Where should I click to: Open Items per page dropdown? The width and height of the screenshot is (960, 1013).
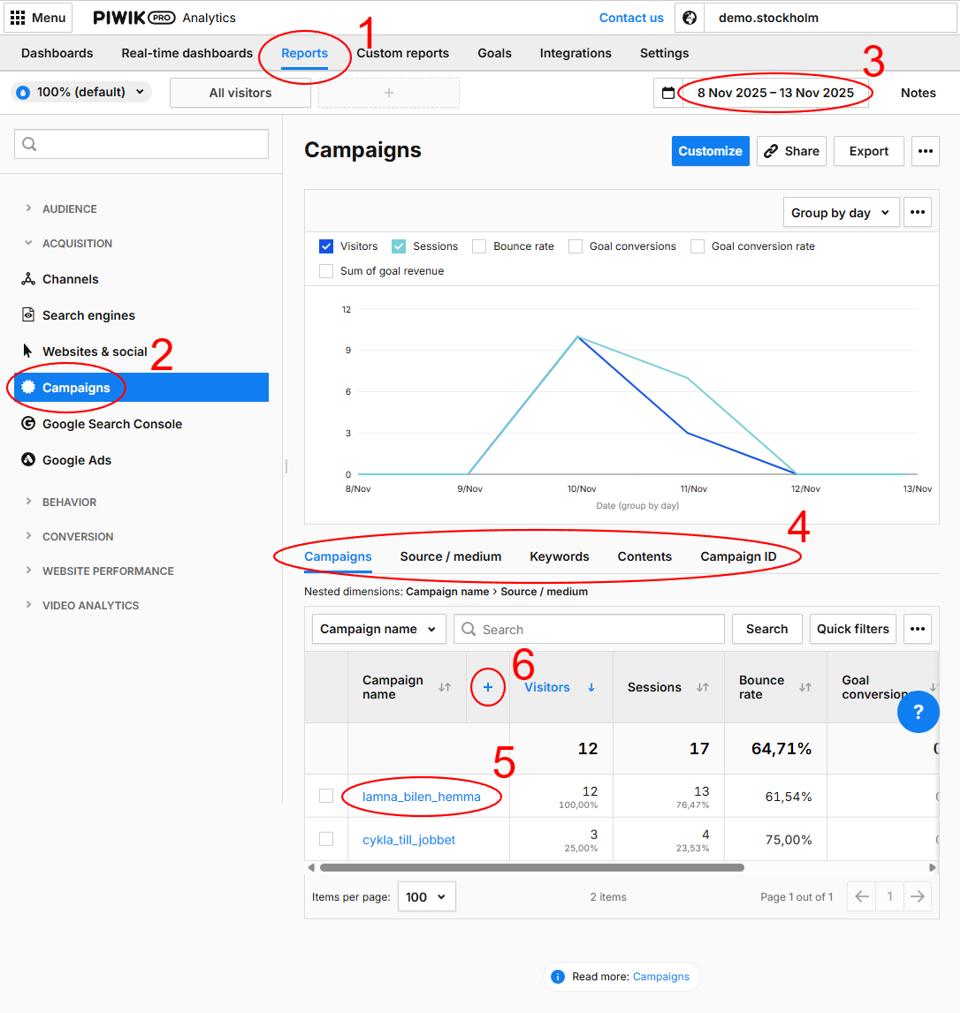(427, 897)
